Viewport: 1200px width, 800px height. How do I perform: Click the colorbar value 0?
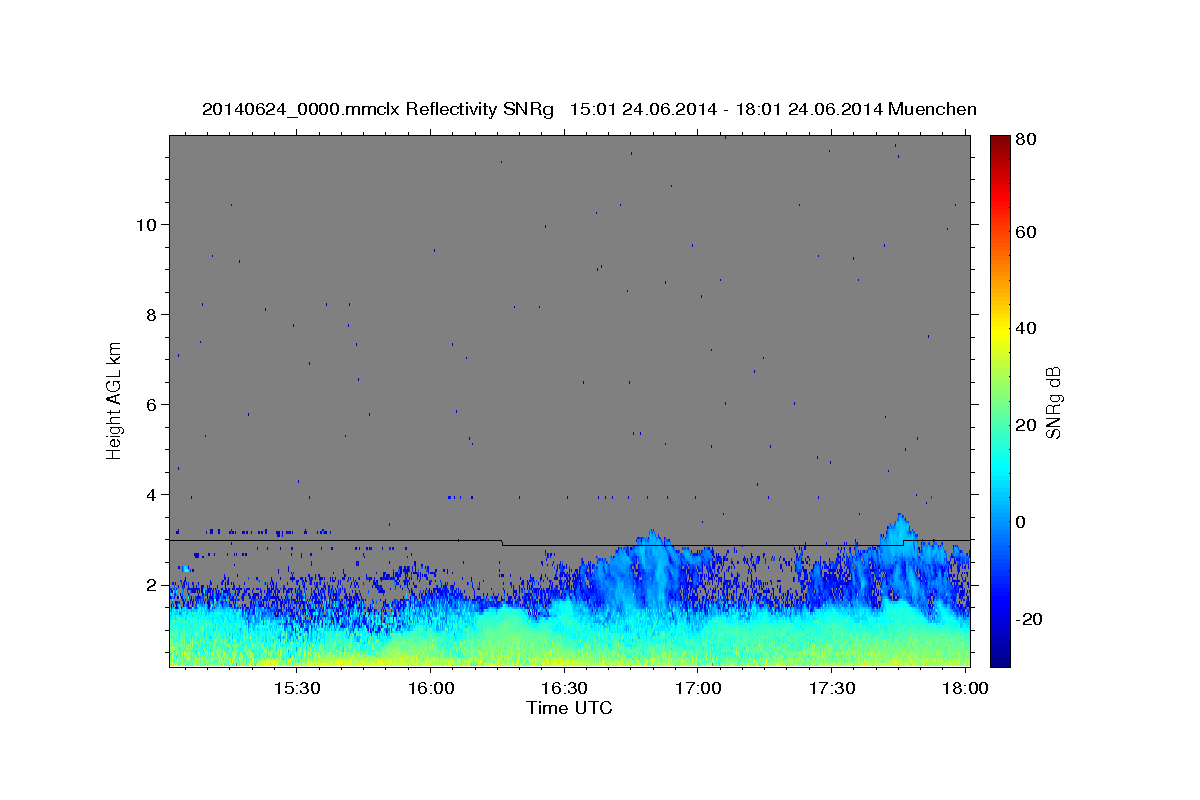click(1022, 522)
